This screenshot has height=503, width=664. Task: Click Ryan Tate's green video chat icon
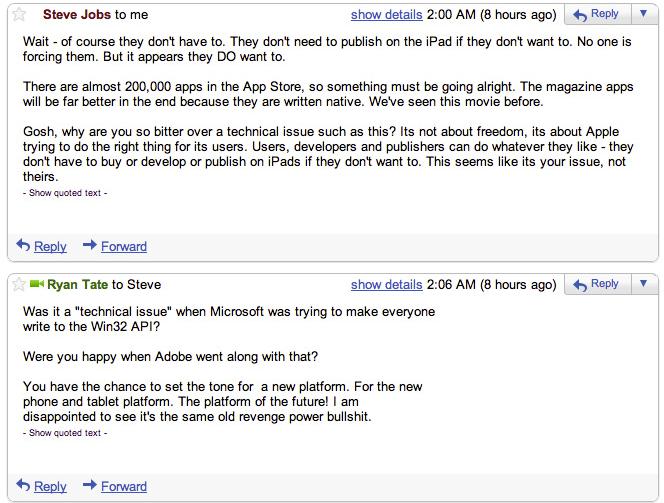pyautogui.click(x=37, y=285)
